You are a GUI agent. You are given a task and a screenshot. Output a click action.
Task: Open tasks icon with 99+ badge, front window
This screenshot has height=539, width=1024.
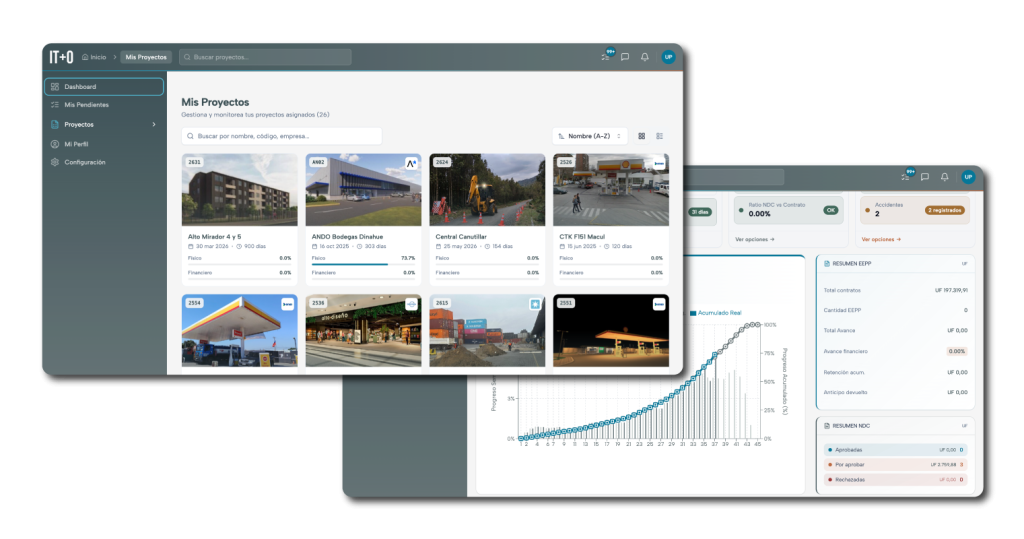tap(606, 56)
